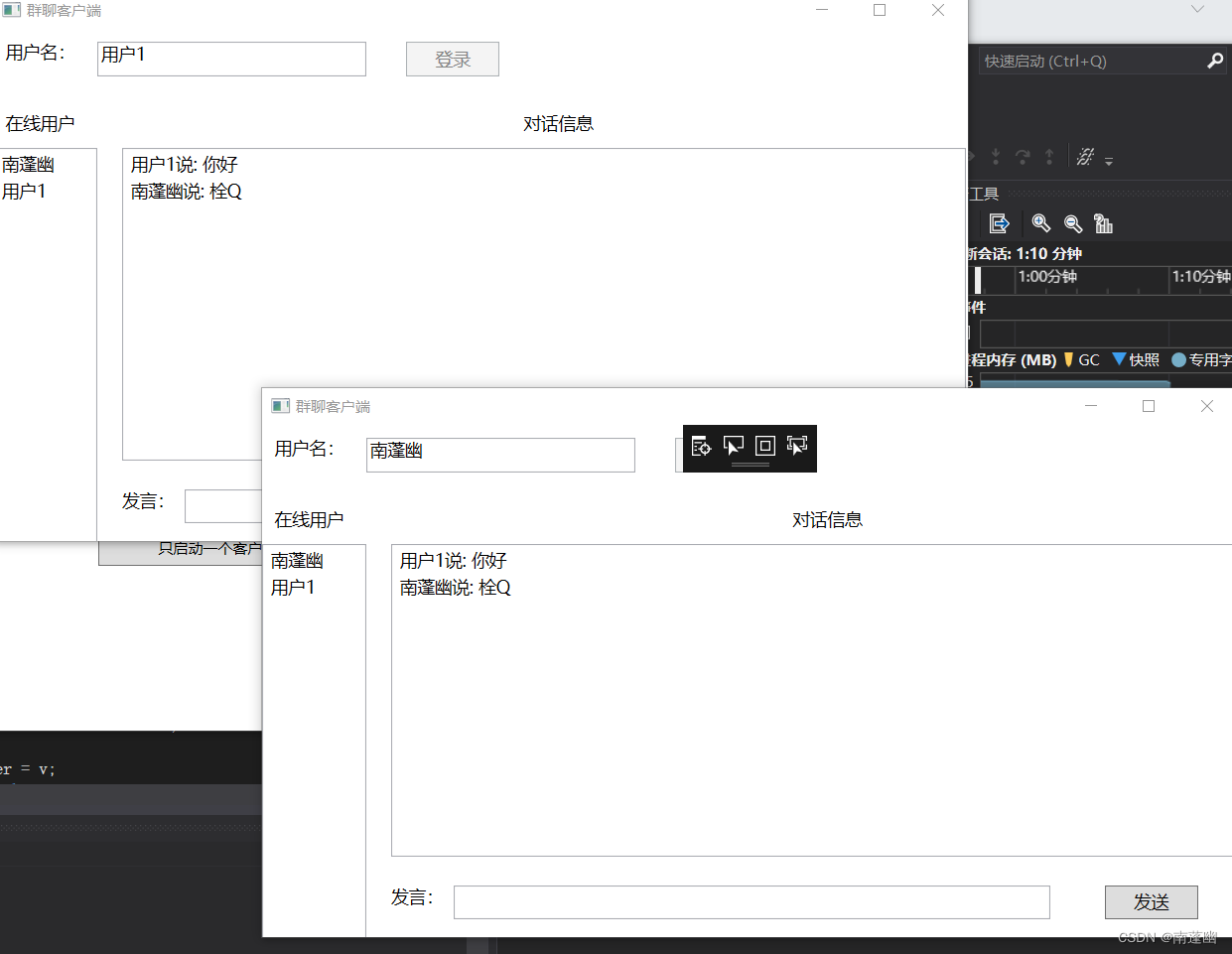Click the 1:10分钟 timeline mark
Screen dimensions: 1232x954
click(1201, 276)
